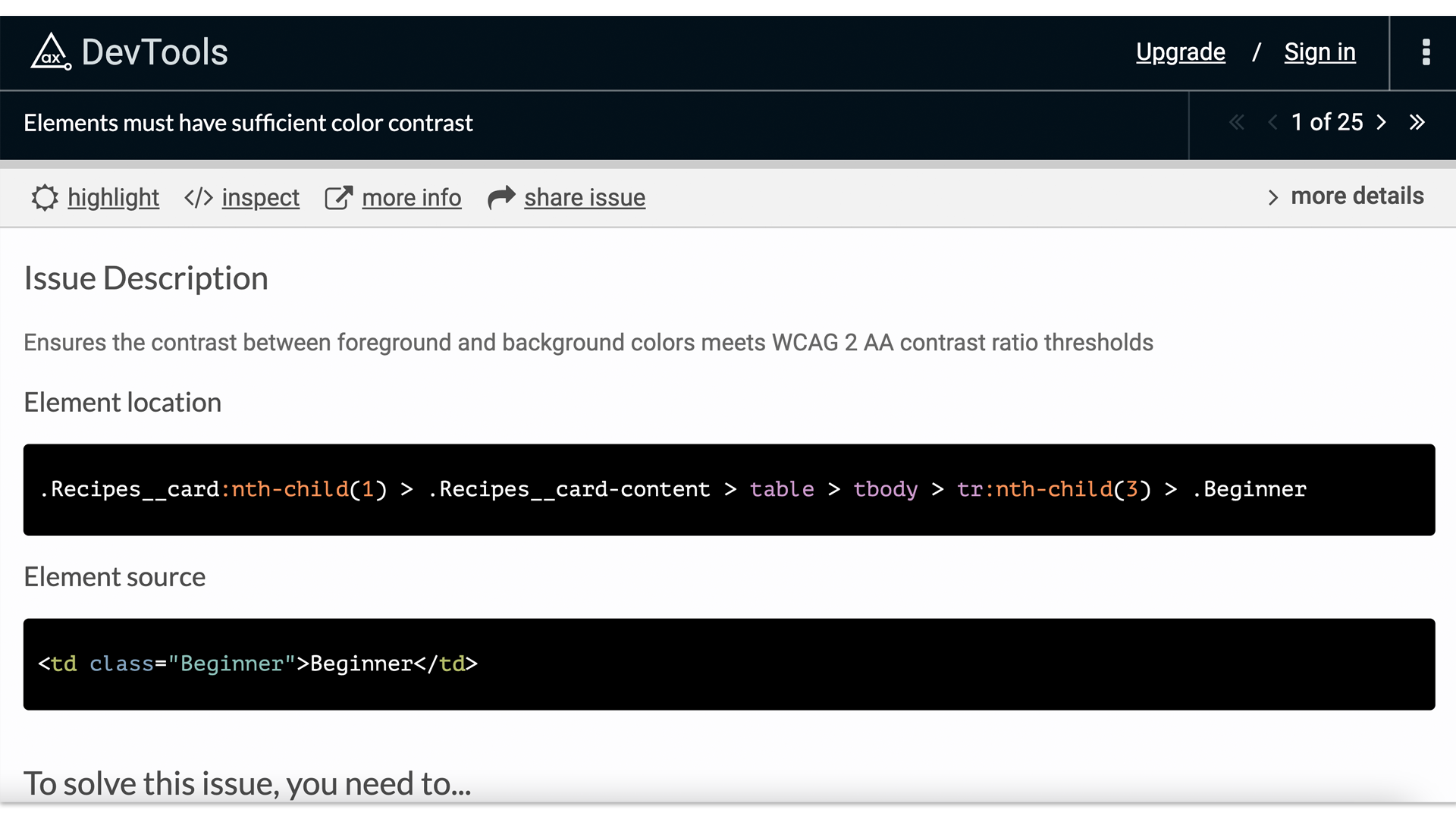Click the highlight gear-shaped icon

45,198
